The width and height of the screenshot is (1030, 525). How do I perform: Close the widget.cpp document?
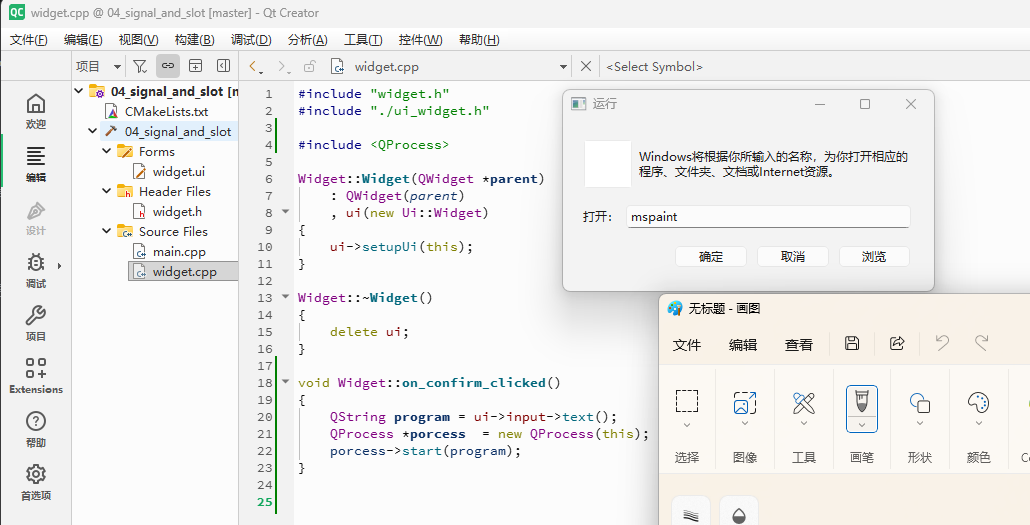[x=586, y=66]
